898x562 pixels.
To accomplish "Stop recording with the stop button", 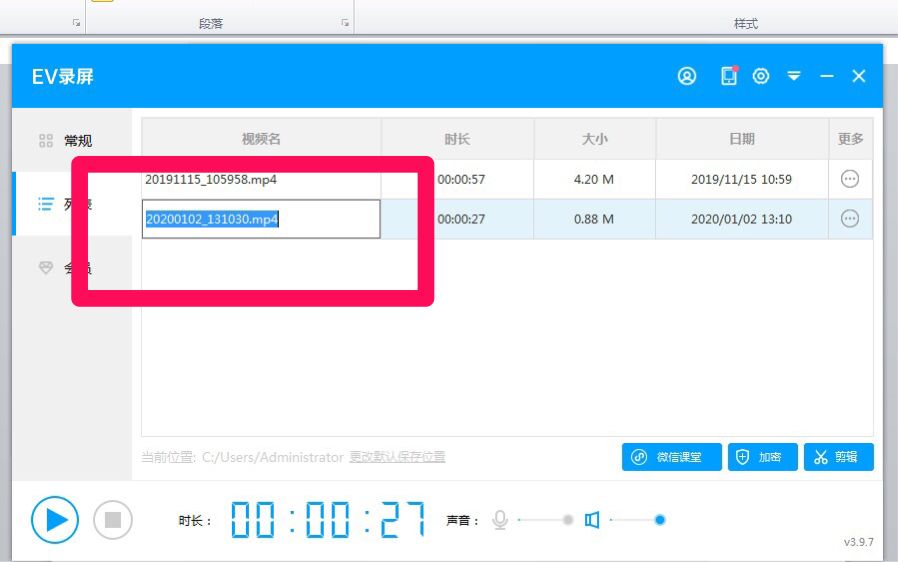I will coord(113,520).
